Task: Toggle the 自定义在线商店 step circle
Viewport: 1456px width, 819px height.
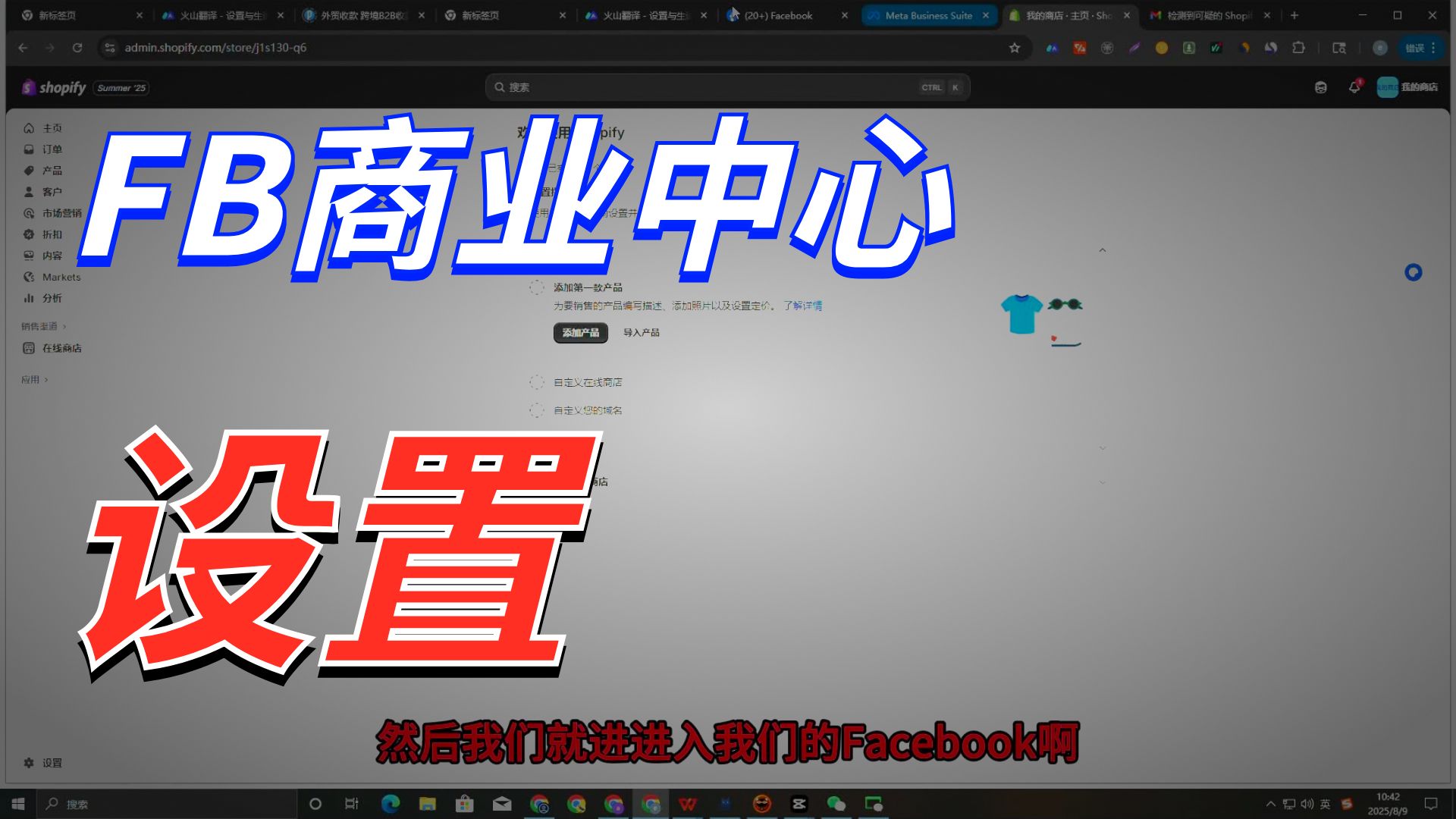Action: [x=537, y=382]
